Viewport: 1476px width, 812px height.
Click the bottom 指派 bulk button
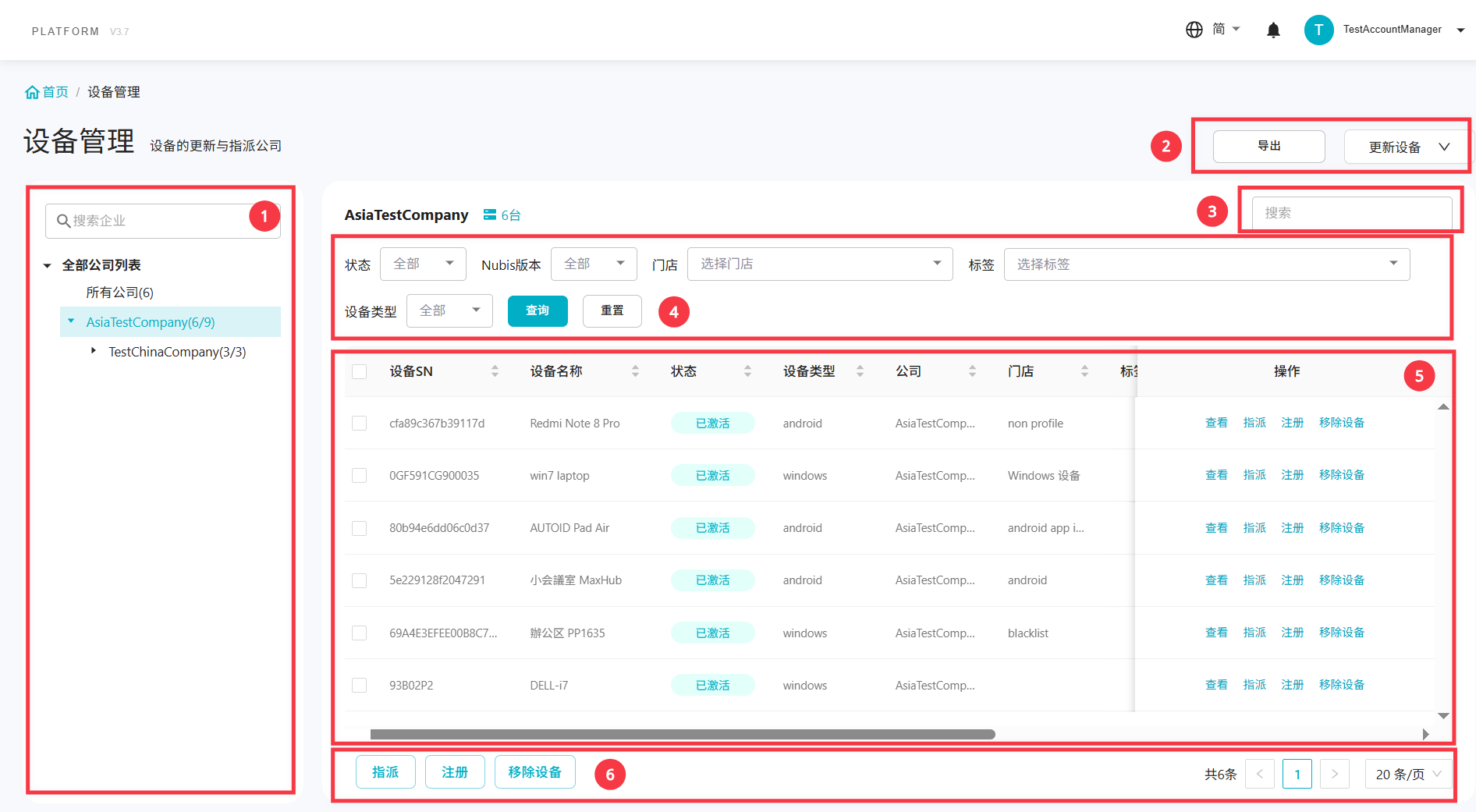pyautogui.click(x=385, y=772)
